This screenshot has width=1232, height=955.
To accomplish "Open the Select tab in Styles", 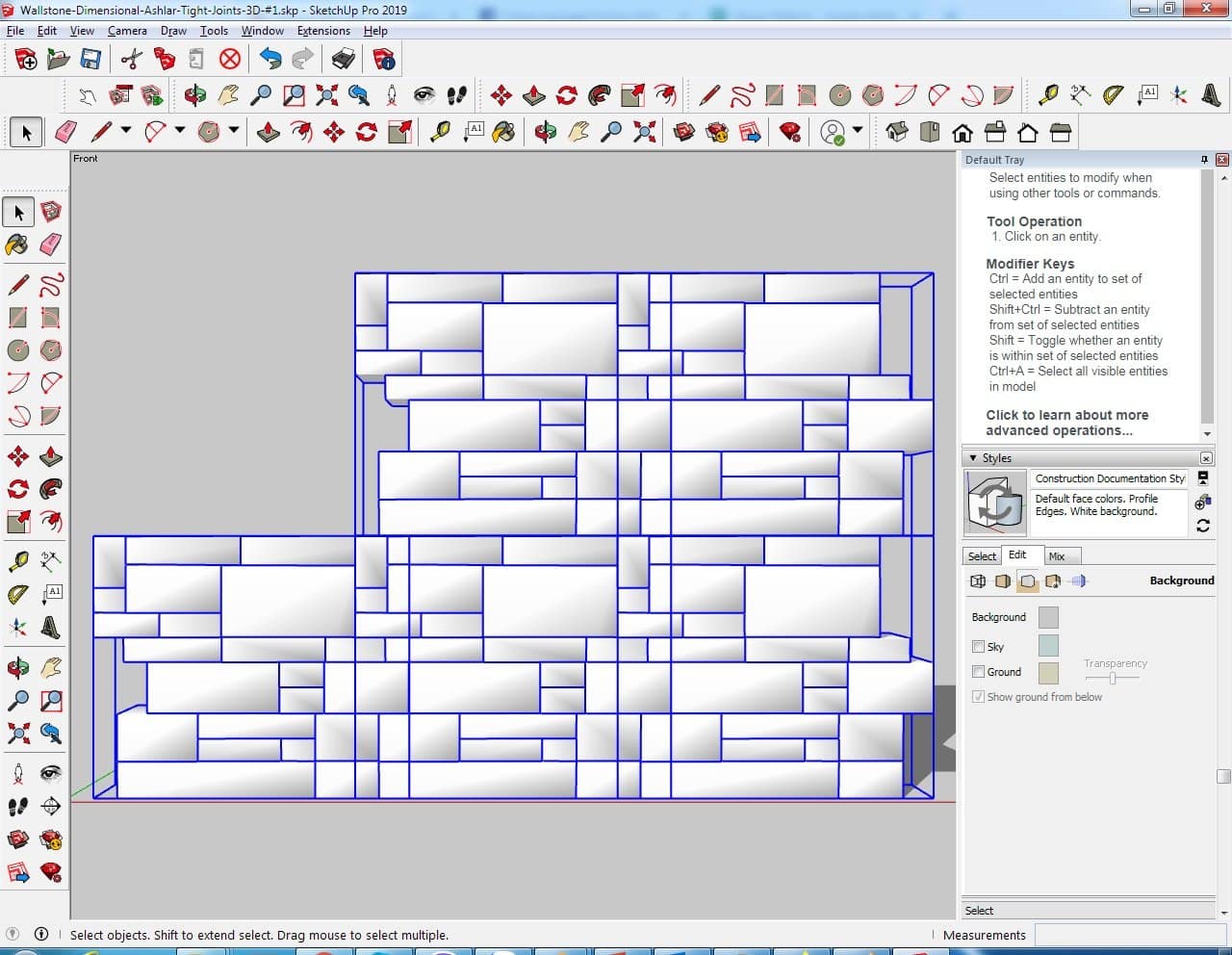I will [982, 556].
